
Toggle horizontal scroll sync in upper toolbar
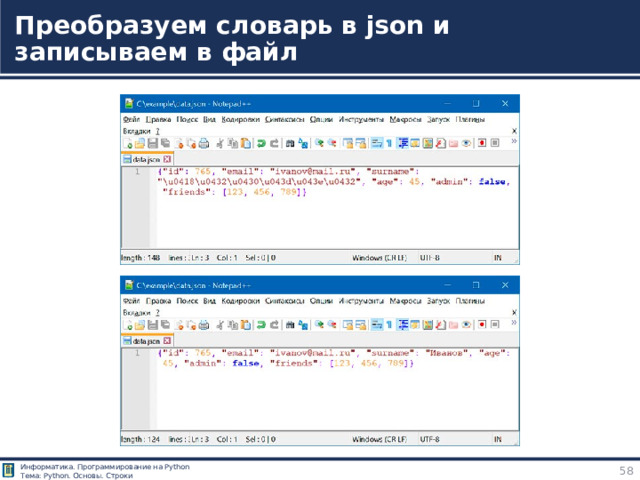point(360,143)
